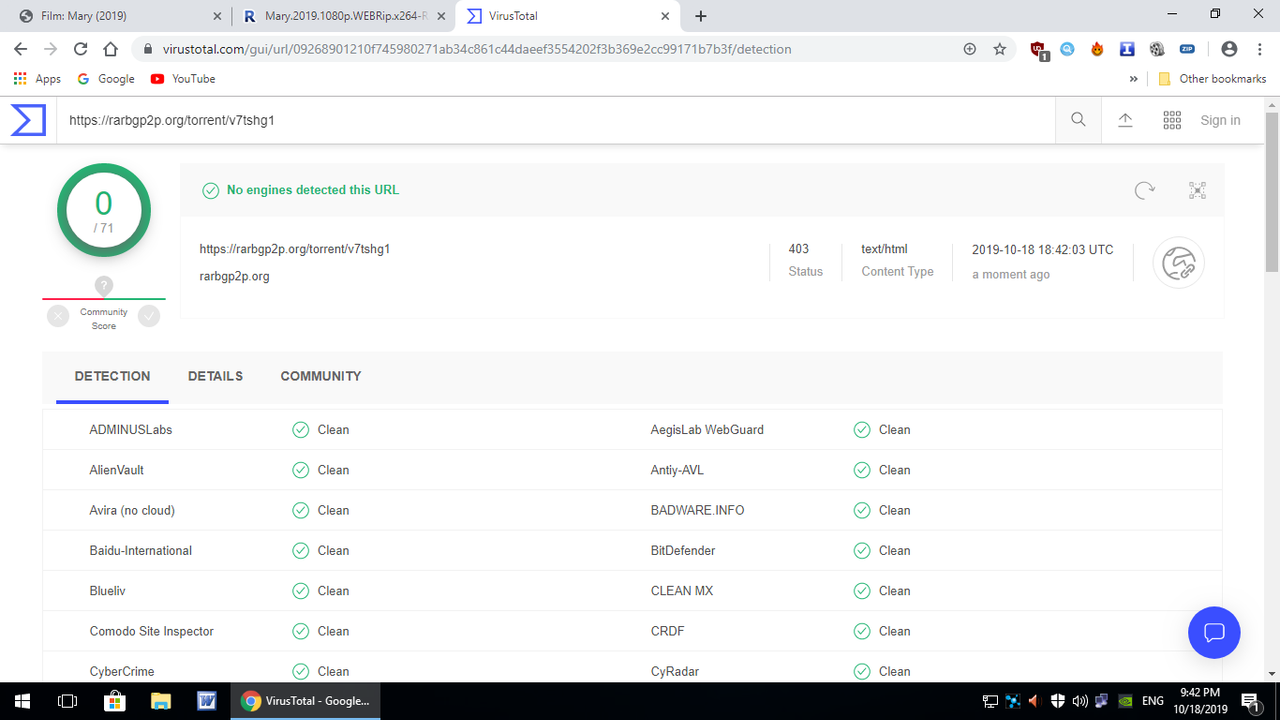Viewport: 1280px width, 720px height.
Task: Open the Google bookmark
Action: point(106,79)
